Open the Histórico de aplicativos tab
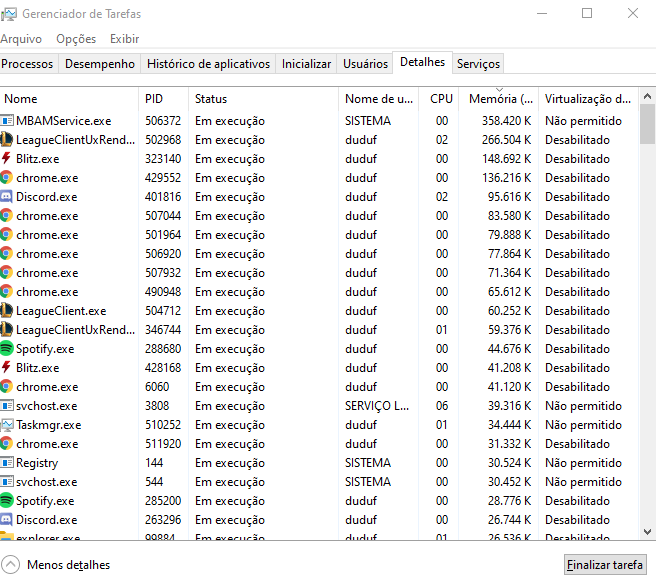The width and height of the screenshot is (656, 587). (208, 64)
